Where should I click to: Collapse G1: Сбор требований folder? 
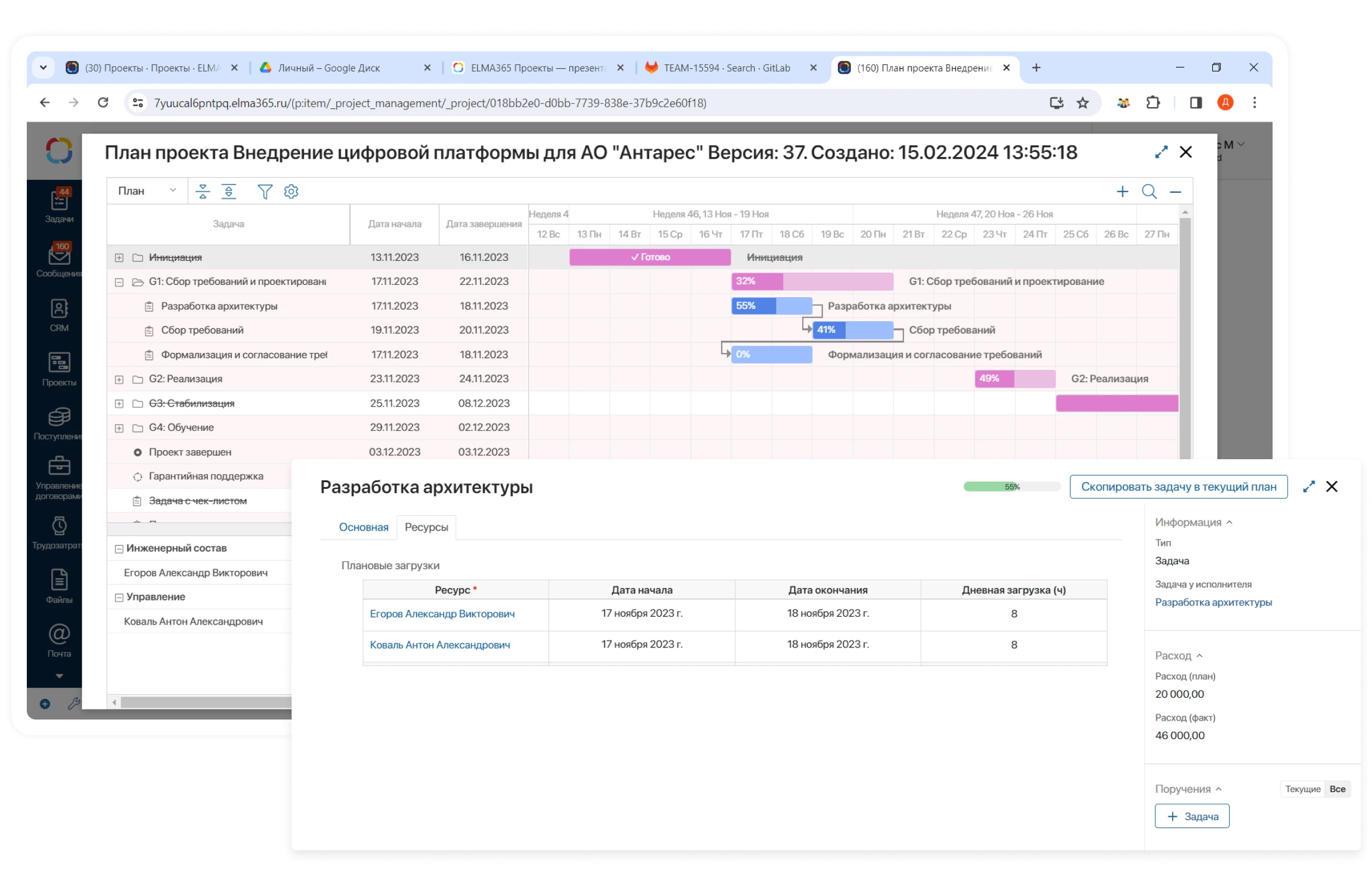coord(119,282)
